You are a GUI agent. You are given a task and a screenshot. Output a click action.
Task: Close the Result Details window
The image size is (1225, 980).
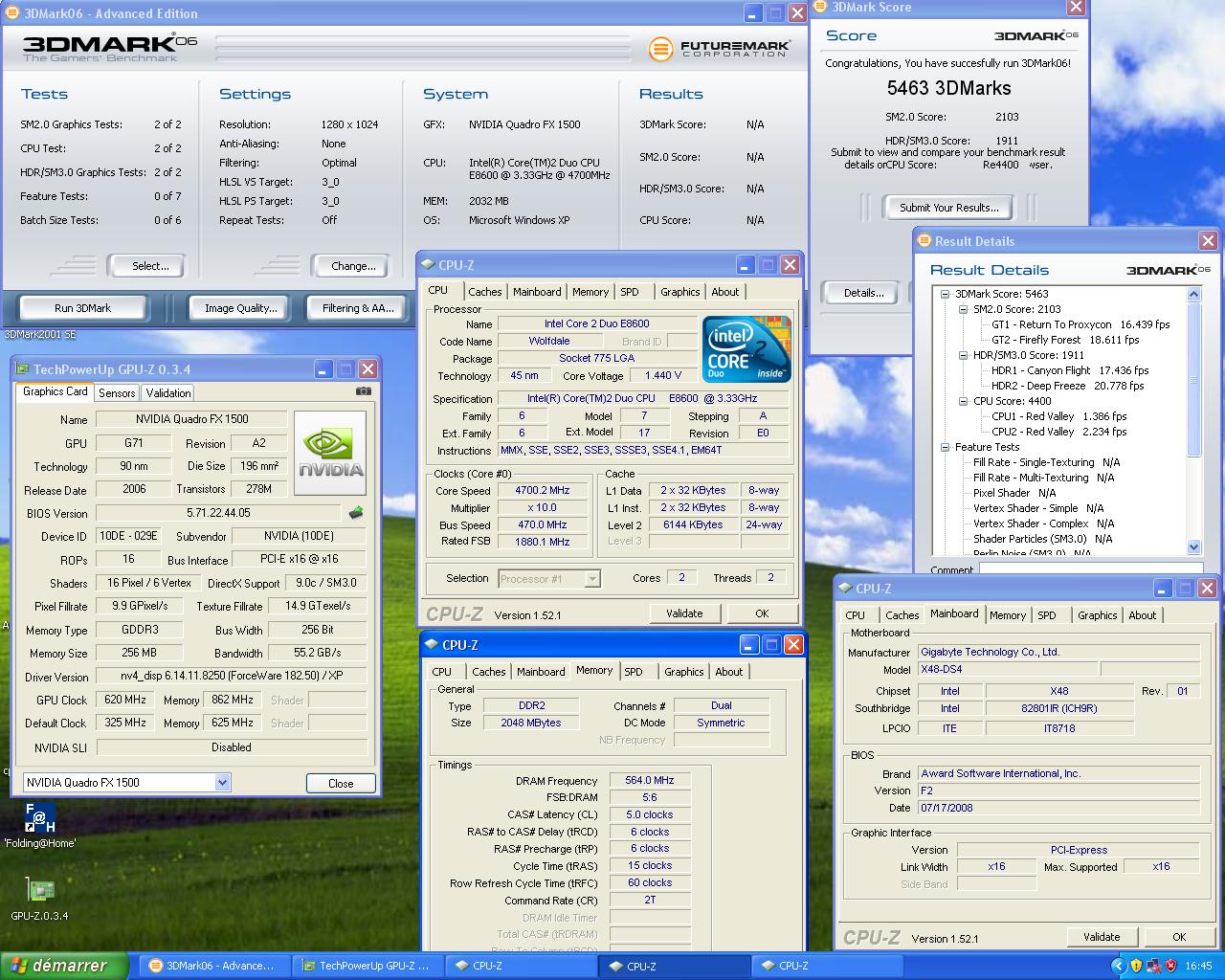tap(1208, 241)
